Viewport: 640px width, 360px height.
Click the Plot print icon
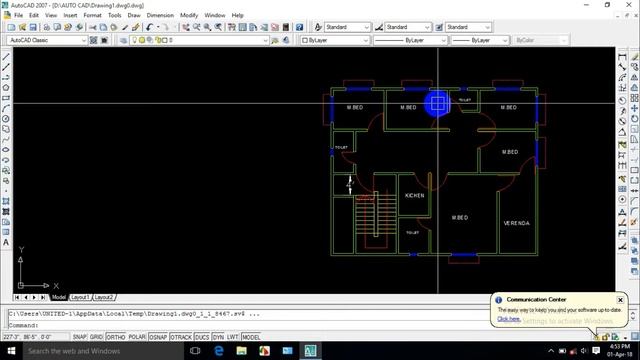click(47, 27)
